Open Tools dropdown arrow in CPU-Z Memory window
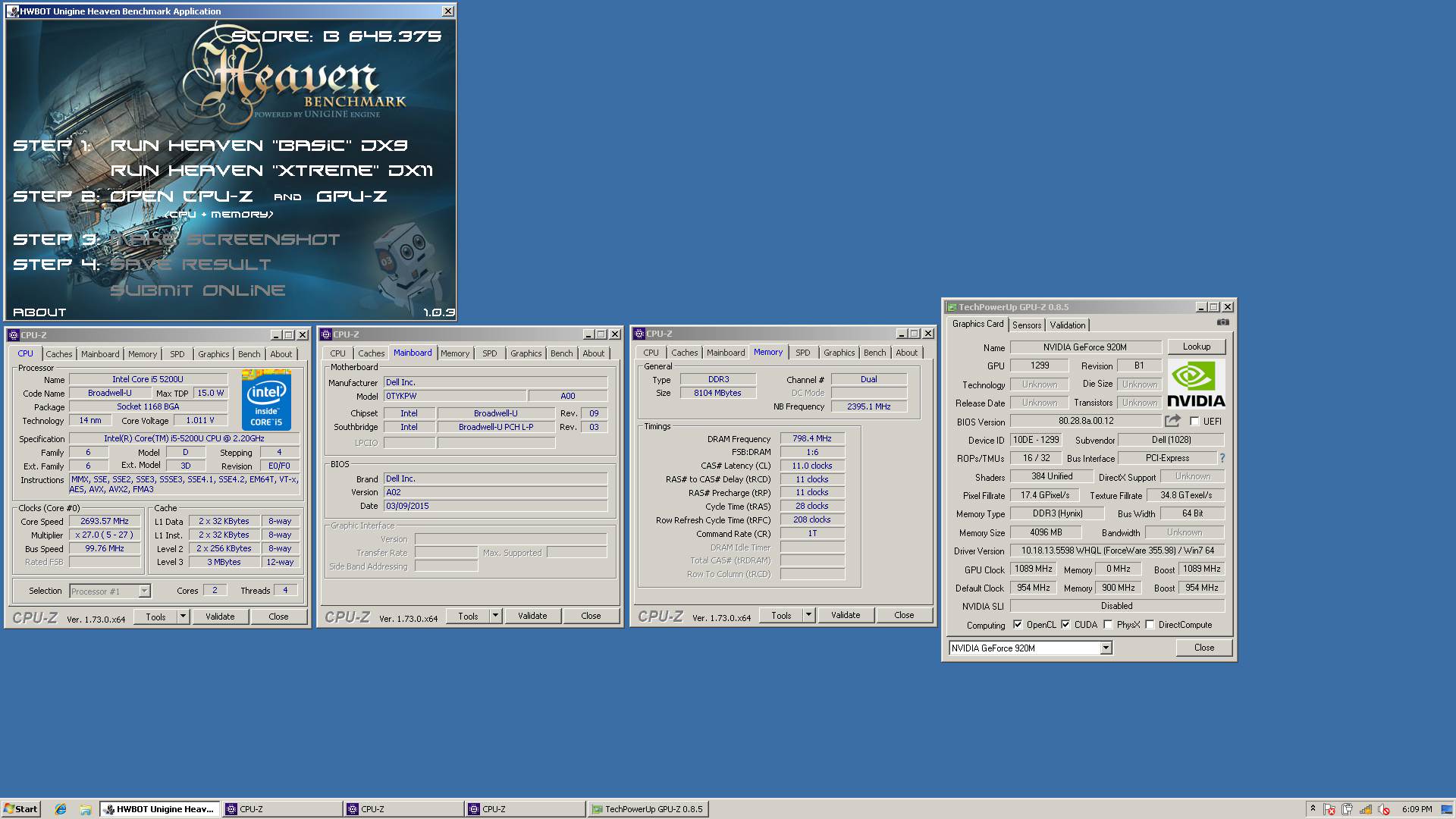This screenshot has height=819, width=1456. 808,615
